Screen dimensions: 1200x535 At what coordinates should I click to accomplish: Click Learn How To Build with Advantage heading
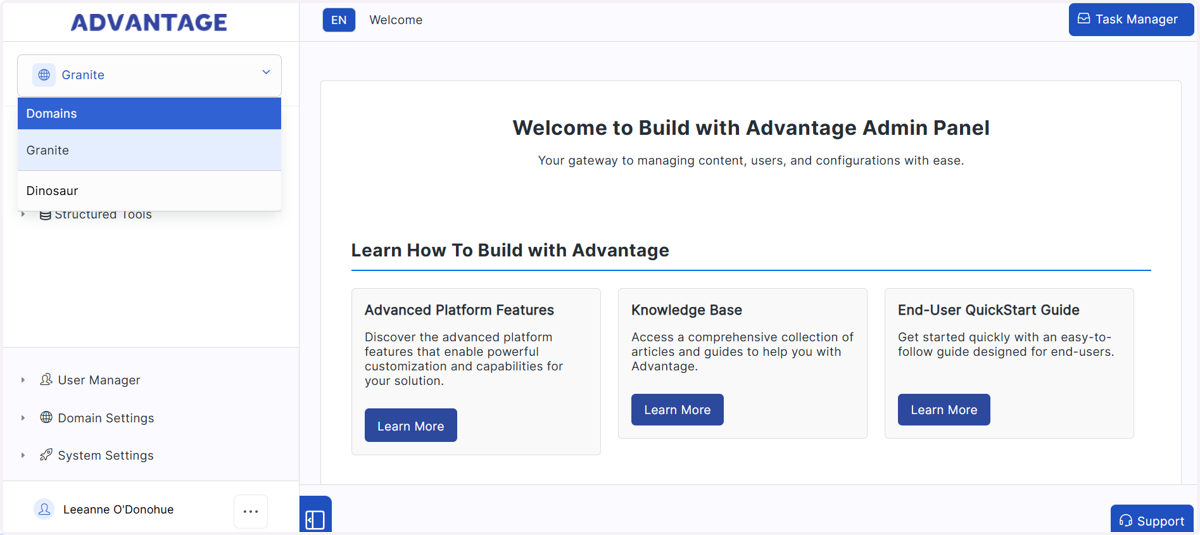(x=510, y=250)
